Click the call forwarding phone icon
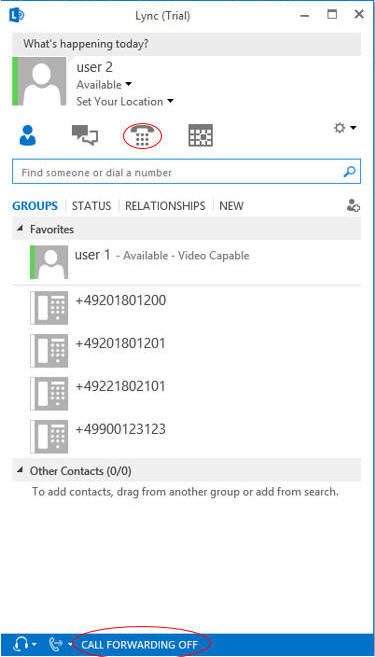 (x=55, y=644)
